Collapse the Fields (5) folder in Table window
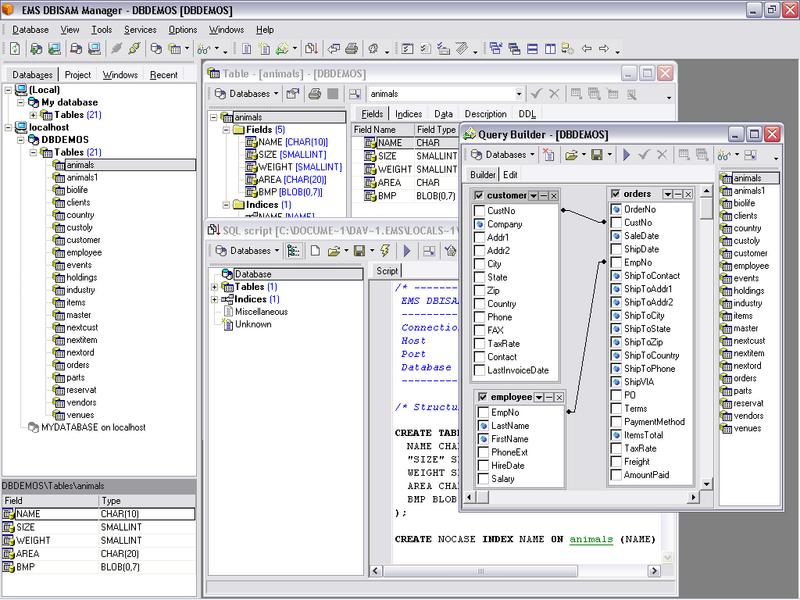This screenshot has height=600, width=800. [x=226, y=130]
